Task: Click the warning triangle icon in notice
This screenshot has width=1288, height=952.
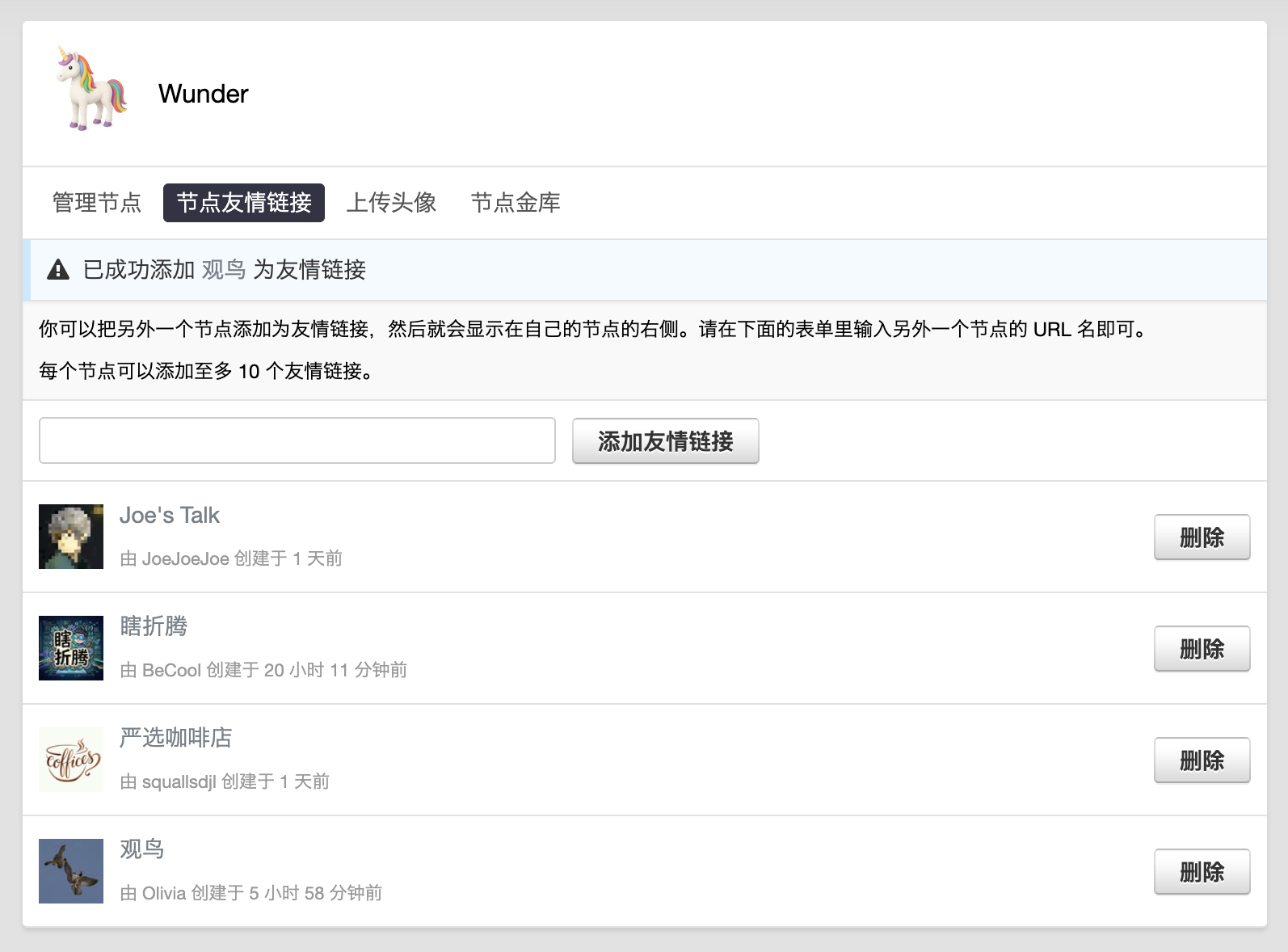Action: tap(58, 270)
